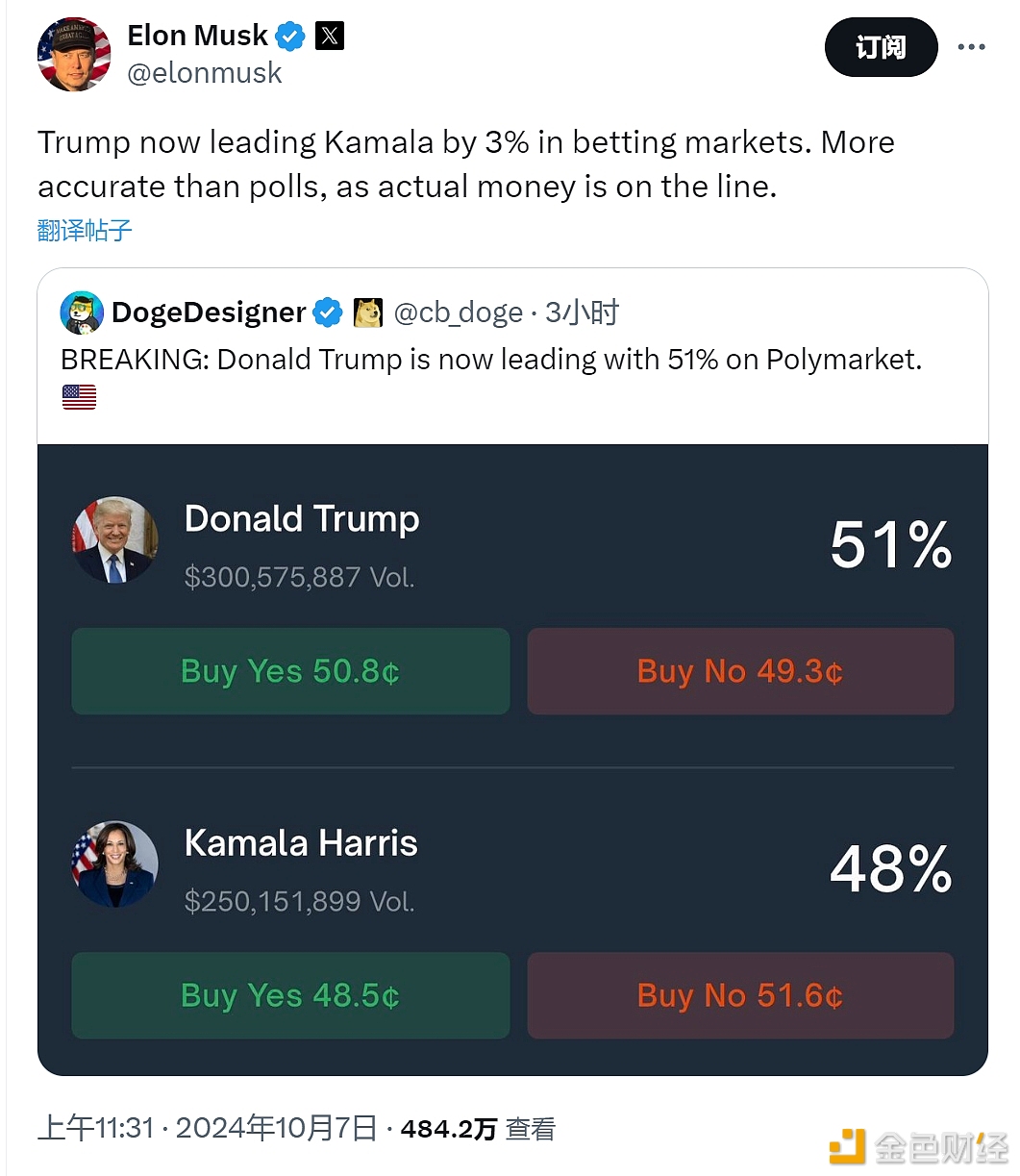This screenshot has height=1176, width=1020.
Task: Click DogeDesigner's blue verified checkmark
Action: 328,313
